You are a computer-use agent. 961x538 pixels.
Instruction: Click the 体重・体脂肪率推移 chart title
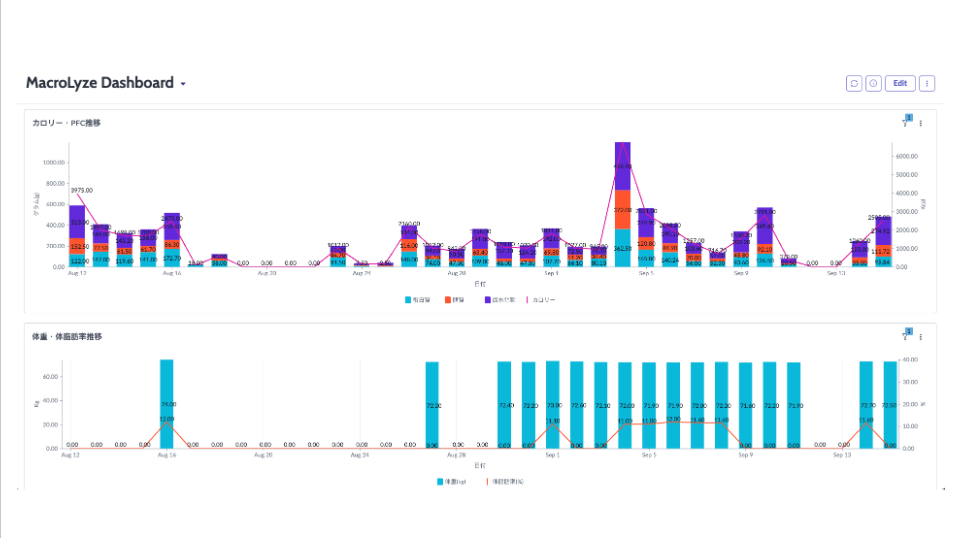[66, 337]
